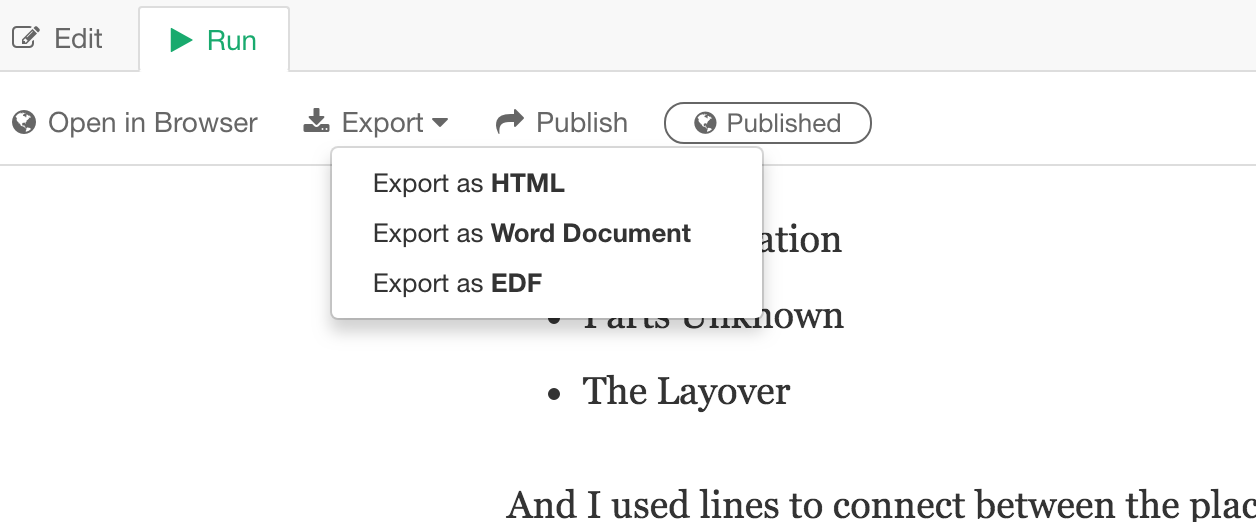Viewport: 1256px width, 522px height.
Task: Click the share arrow icon beside Publish
Action: (510, 122)
